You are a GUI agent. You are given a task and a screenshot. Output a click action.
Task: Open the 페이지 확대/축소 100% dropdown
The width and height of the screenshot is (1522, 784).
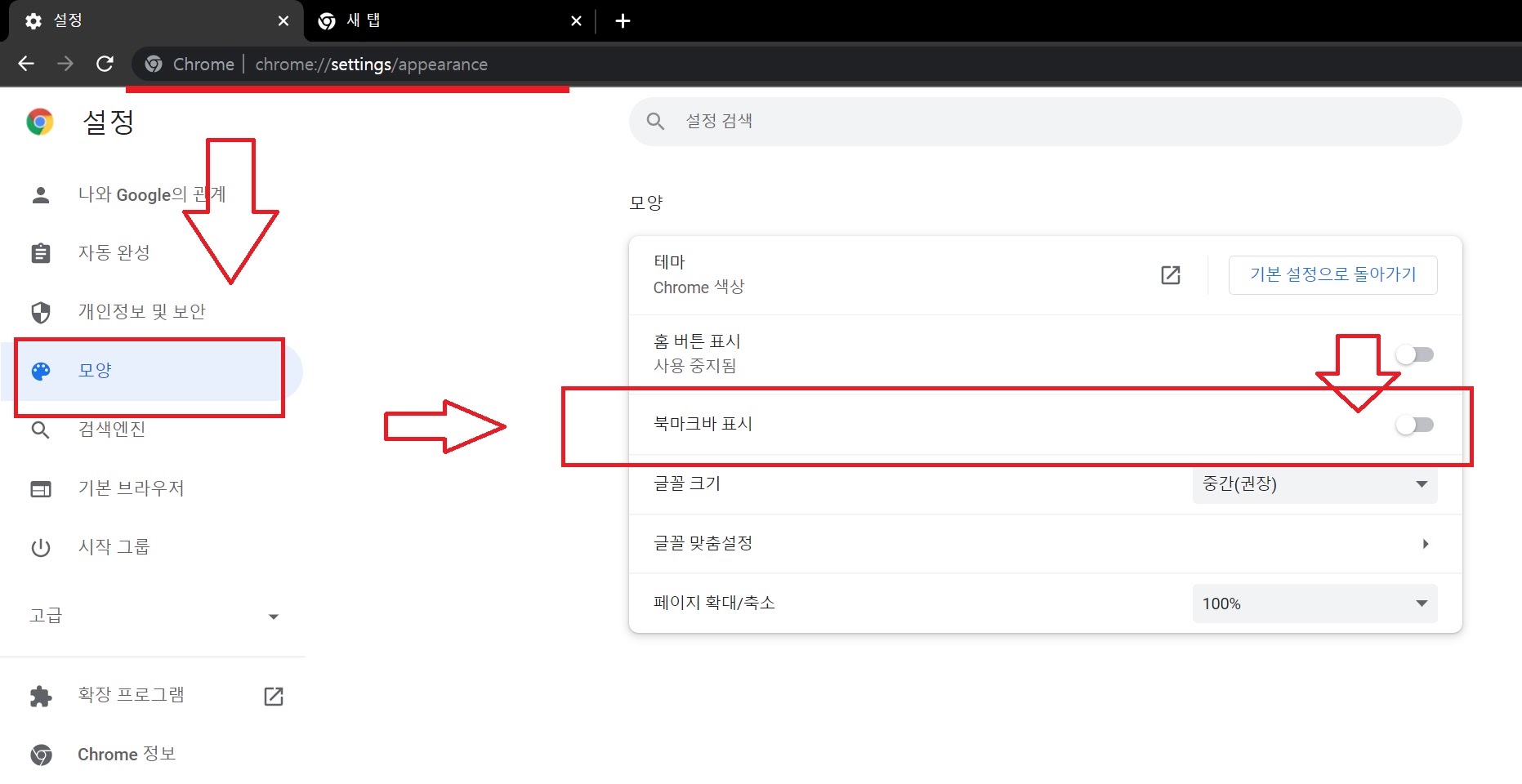pyautogui.click(x=1314, y=604)
